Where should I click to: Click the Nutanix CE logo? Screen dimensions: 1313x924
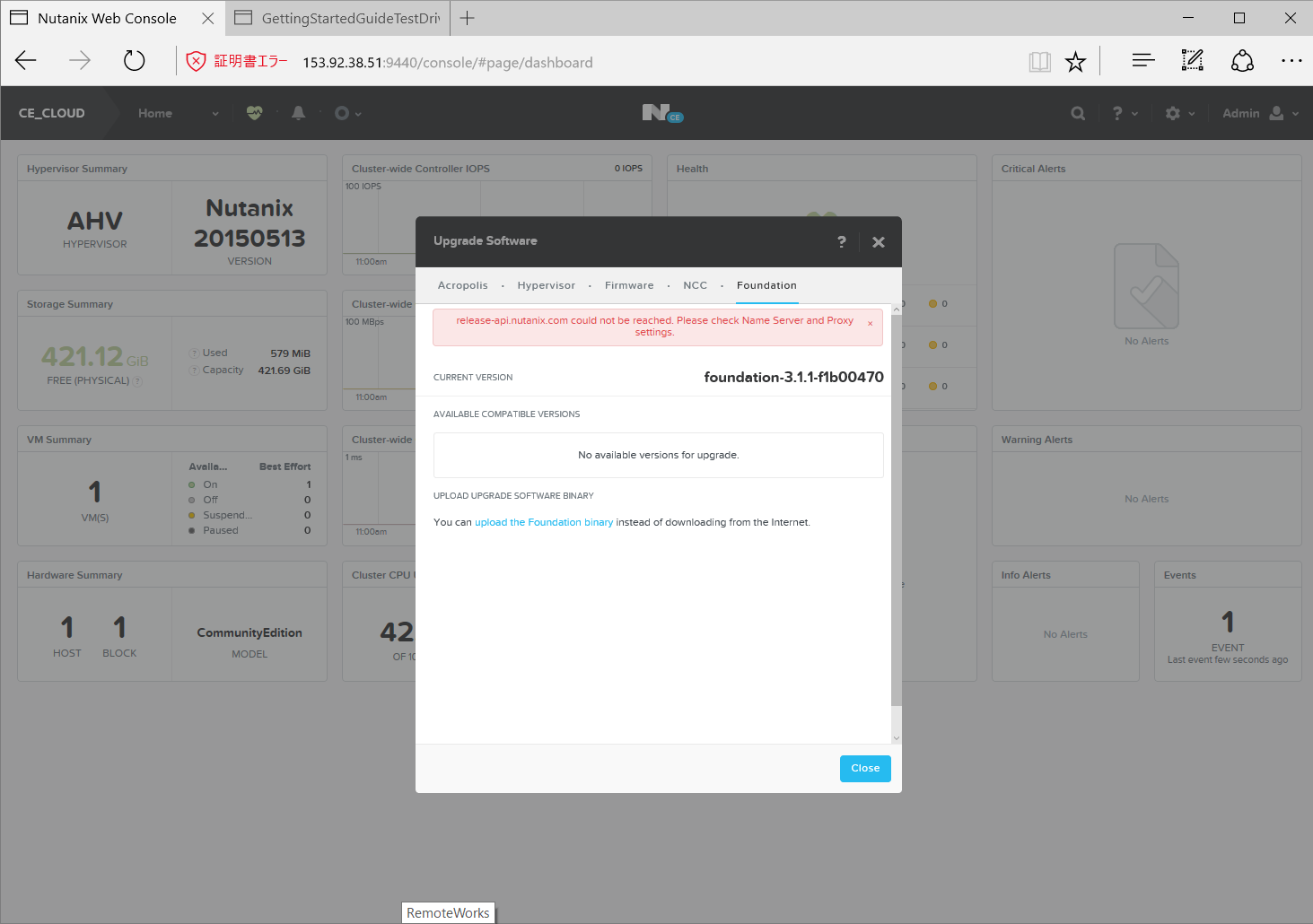point(662,113)
